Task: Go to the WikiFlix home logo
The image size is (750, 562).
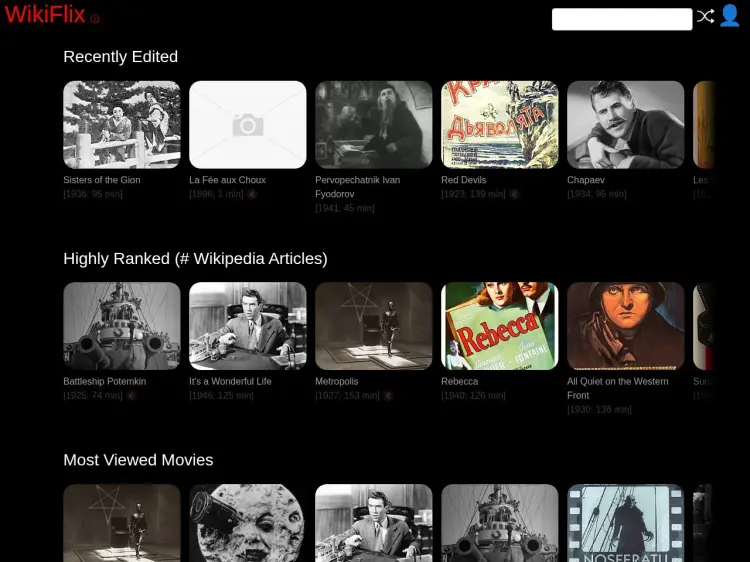Action: click(x=45, y=14)
